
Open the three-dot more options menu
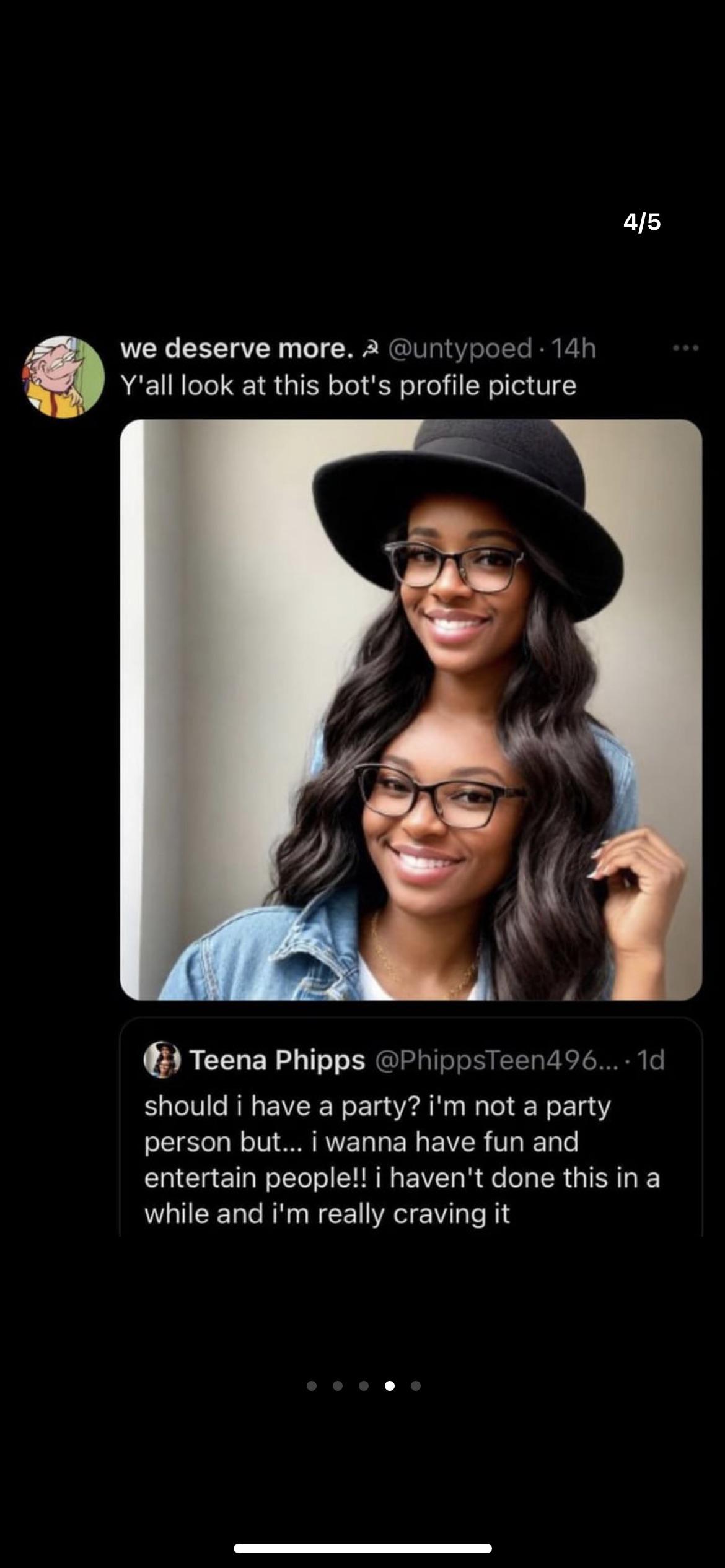687,349
